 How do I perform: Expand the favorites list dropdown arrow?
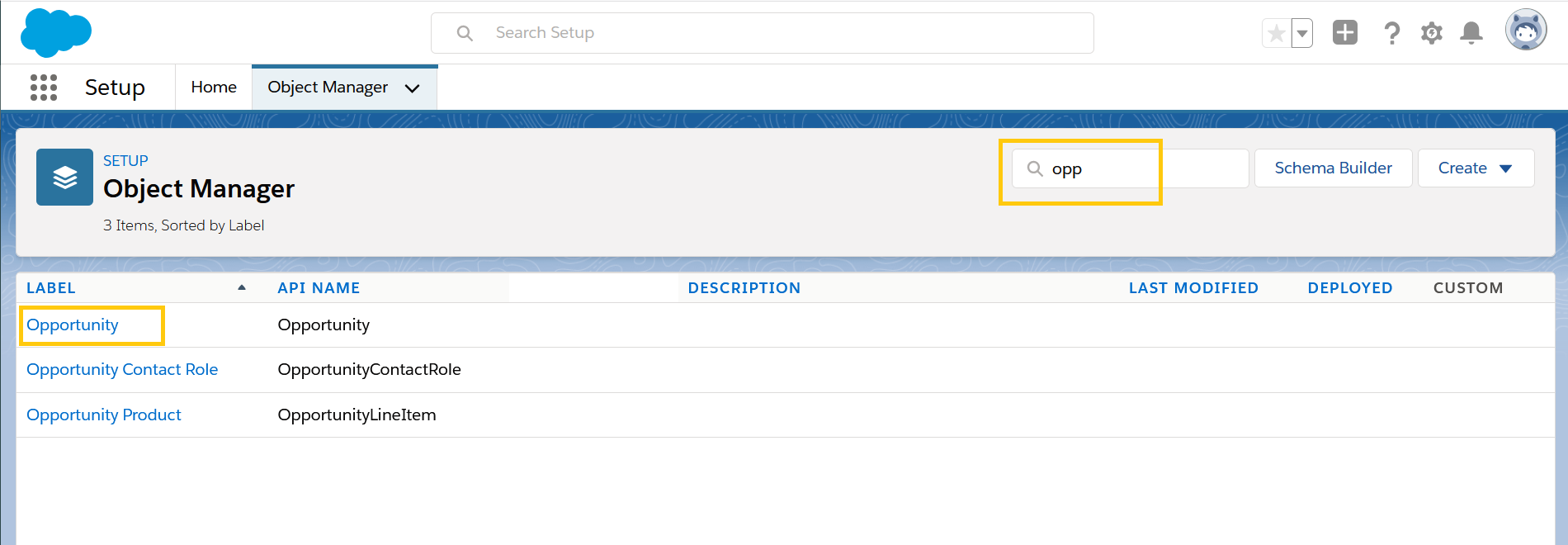[1302, 34]
